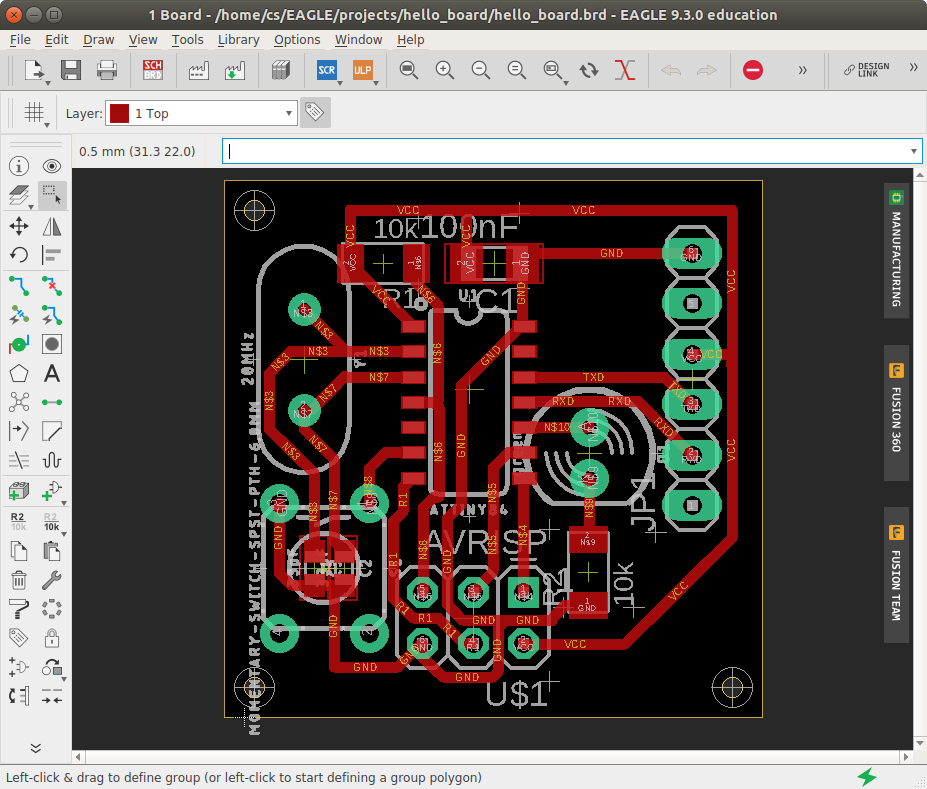Select the Signal tool
This screenshot has height=789, width=927.
coord(52,402)
